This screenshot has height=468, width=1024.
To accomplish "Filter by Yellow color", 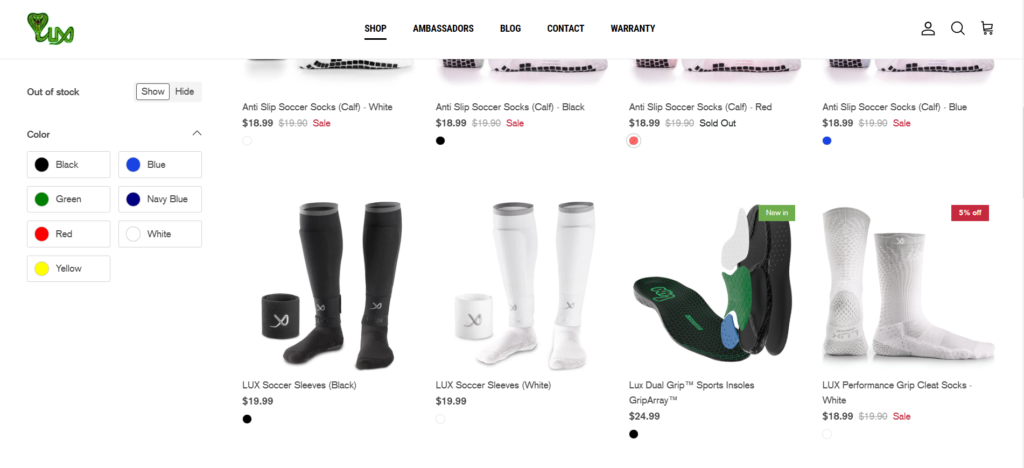I will point(69,268).
